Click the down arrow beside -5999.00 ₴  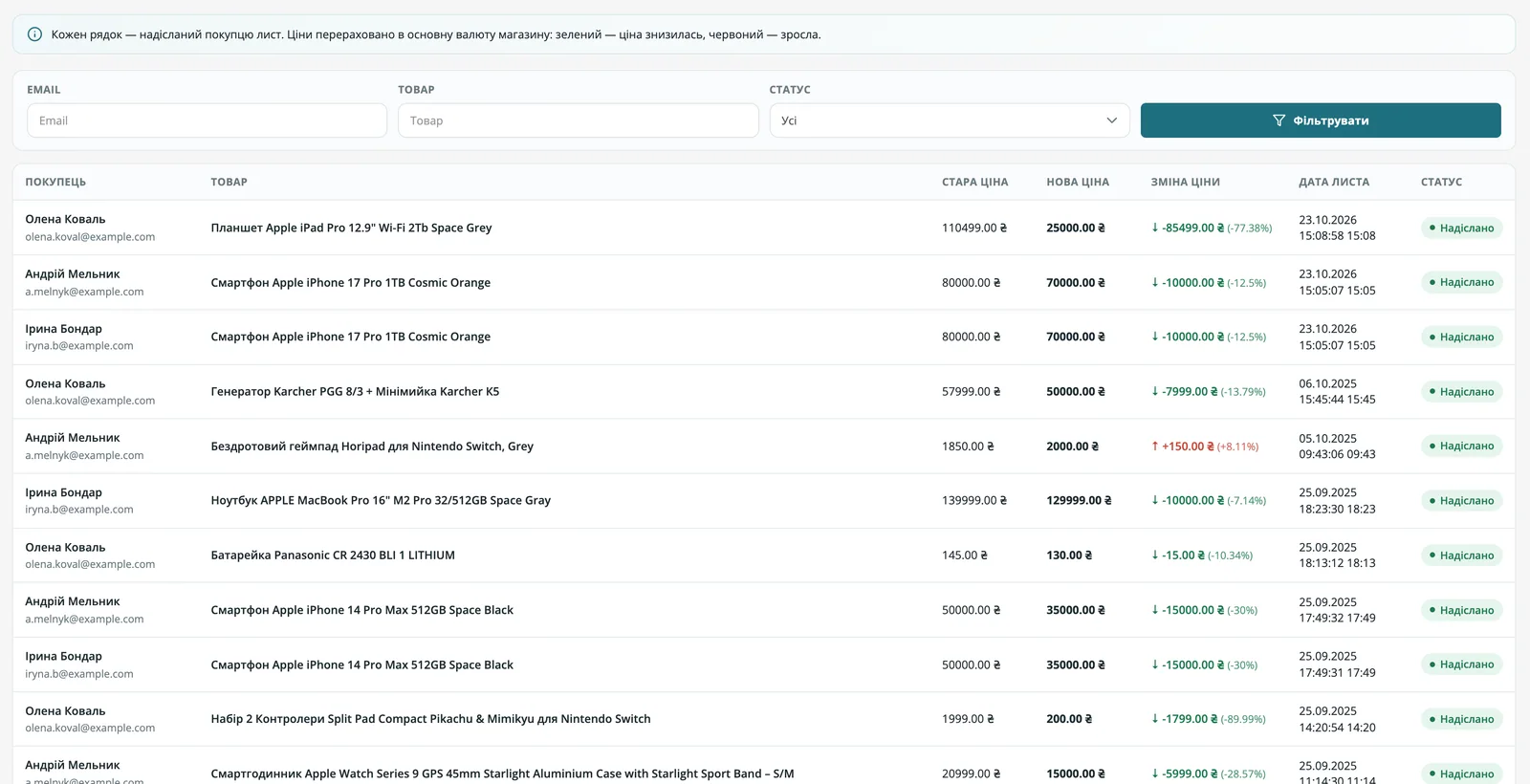coord(1155,773)
